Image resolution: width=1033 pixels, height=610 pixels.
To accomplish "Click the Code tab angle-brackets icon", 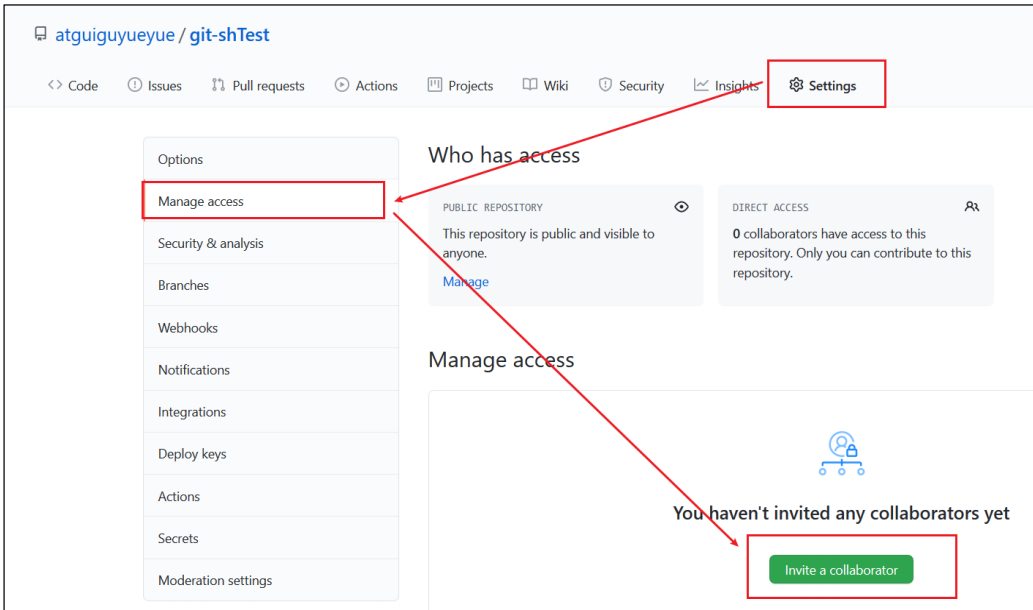I will (55, 85).
